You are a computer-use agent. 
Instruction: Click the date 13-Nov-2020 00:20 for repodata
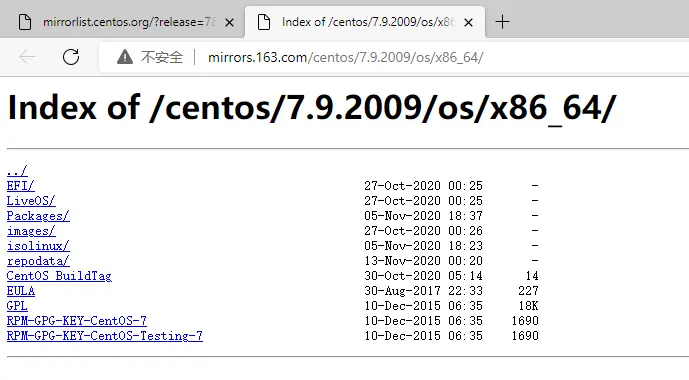424,261
